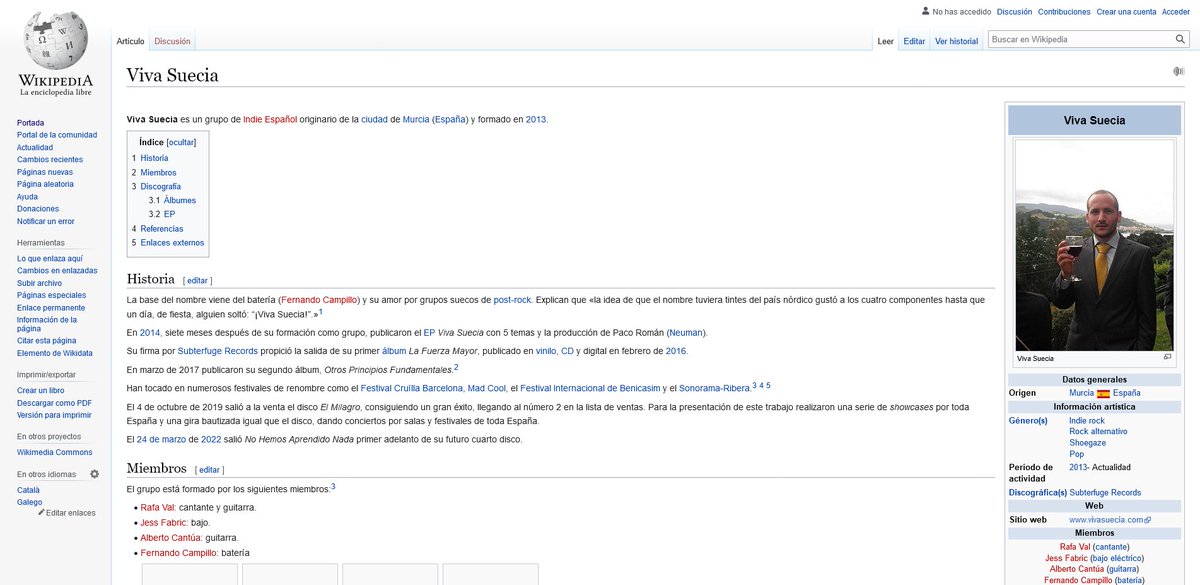The width and height of the screenshot is (1200, 585).
Task: Open the infobox photo of Viva Suecia
Action: [x=1094, y=246]
